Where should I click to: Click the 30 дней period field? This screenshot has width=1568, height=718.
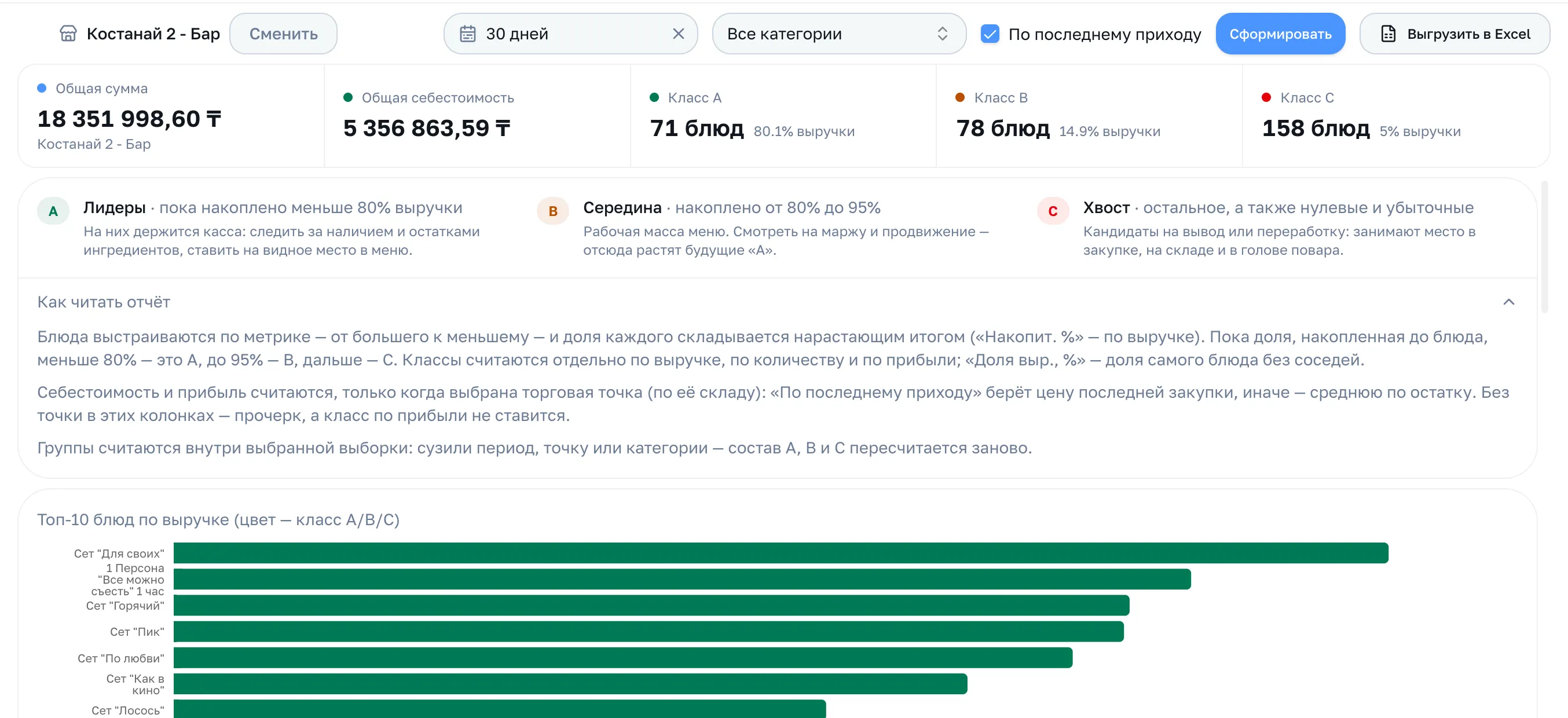click(570, 34)
